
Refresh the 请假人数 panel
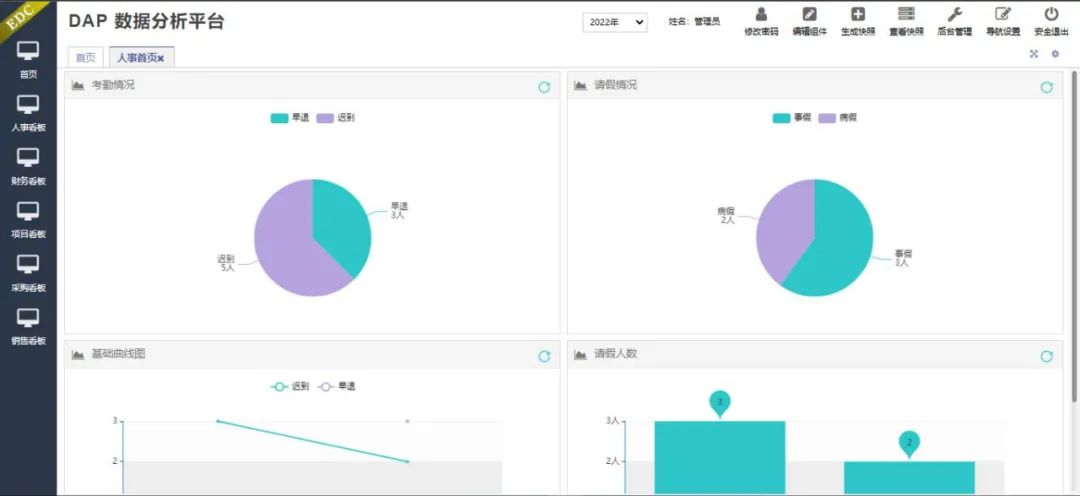tap(1046, 356)
